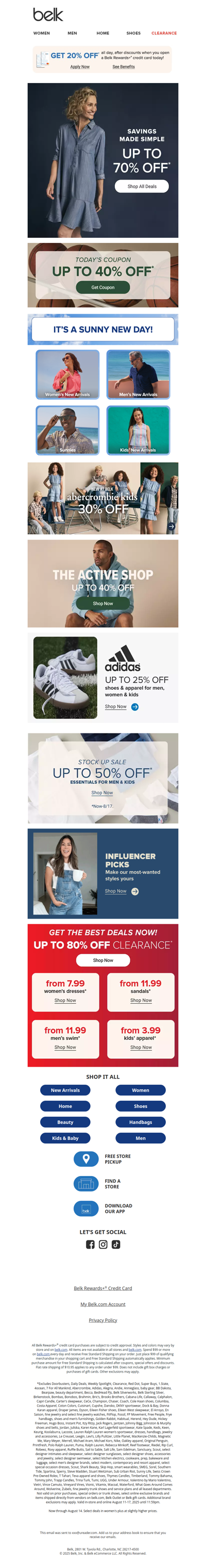Image resolution: width=206 pixels, height=1568 pixels.
Task: Follow the Apply Now link
Action: click(x=80, y=67)
